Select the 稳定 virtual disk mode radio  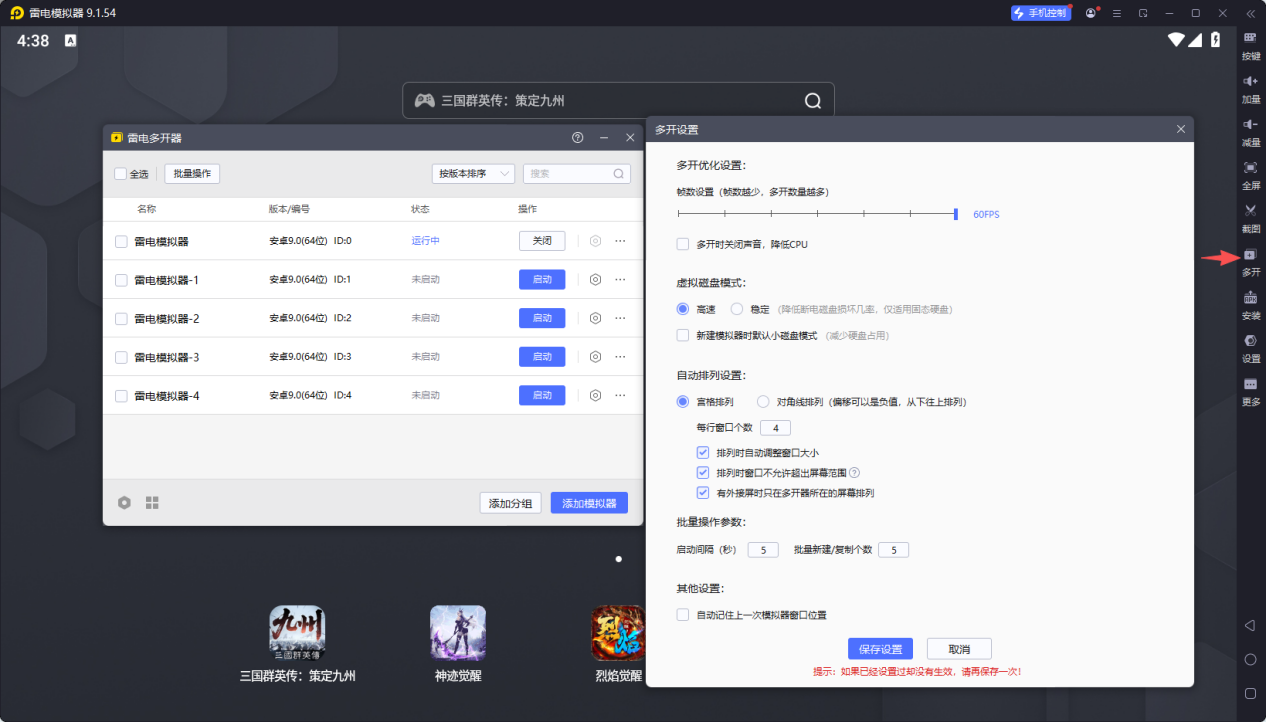(737, 310)
